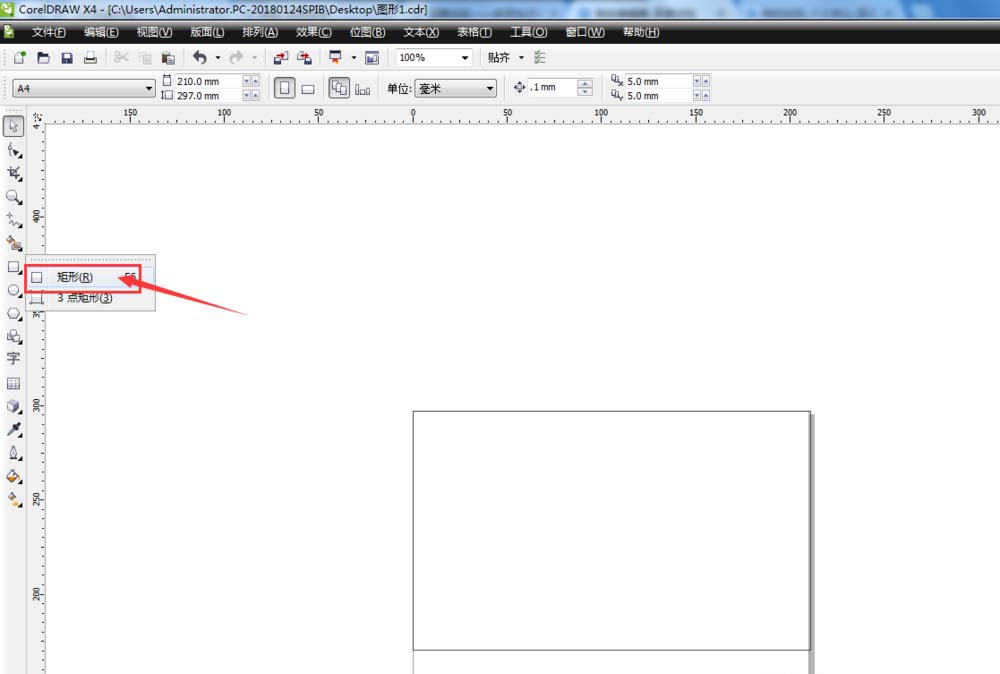Select the Zoom magnifier tool
Image resolution: width=1000 pixels, height=674 pixels.
point(14,197)
